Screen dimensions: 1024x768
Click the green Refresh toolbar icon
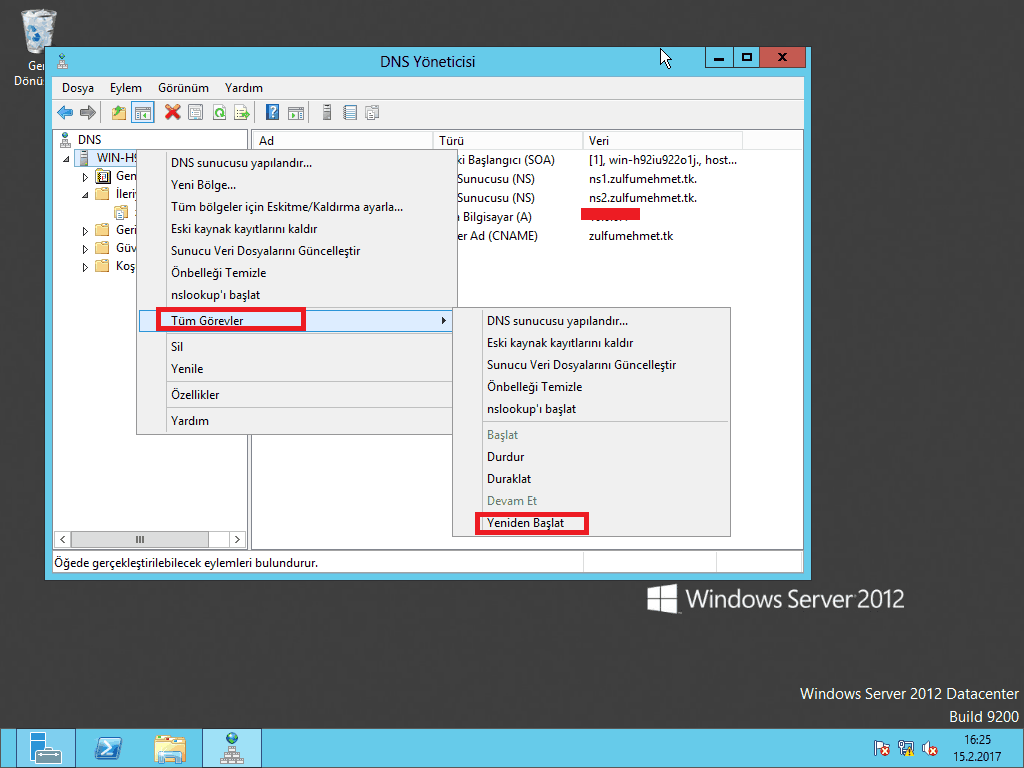(218, 113)
